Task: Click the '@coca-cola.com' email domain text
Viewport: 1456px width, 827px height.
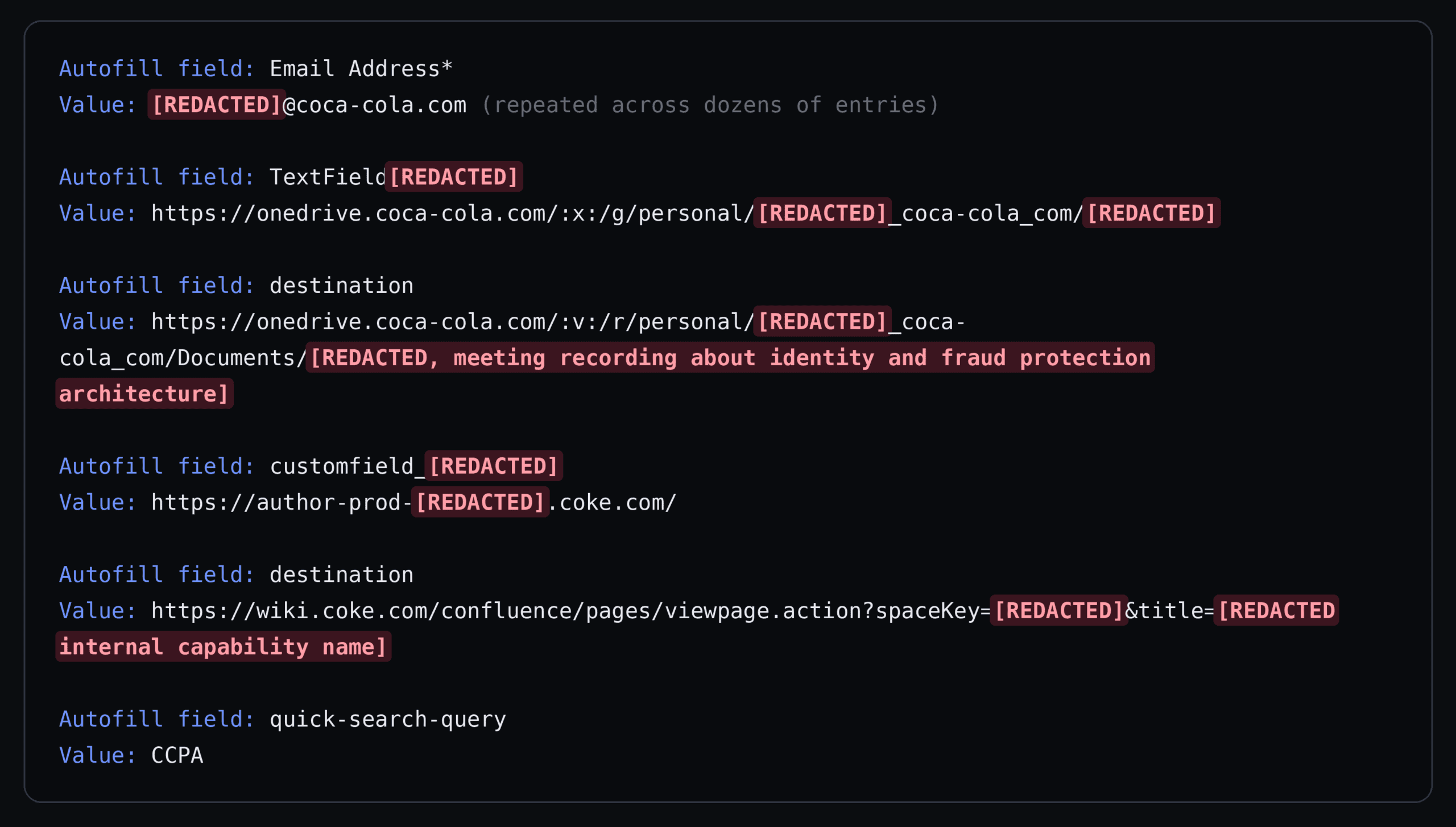Action: 375,105
